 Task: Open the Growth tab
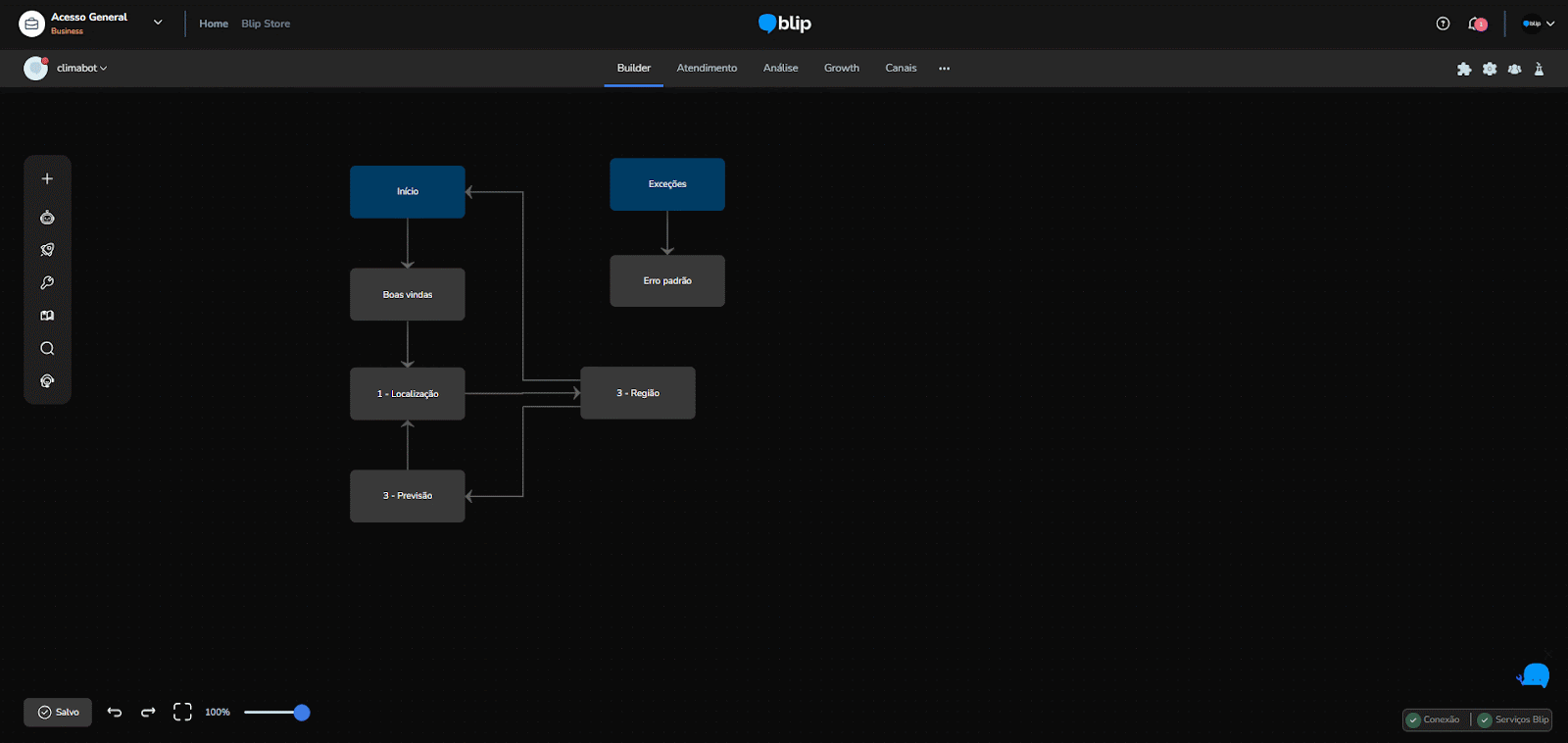841,69
